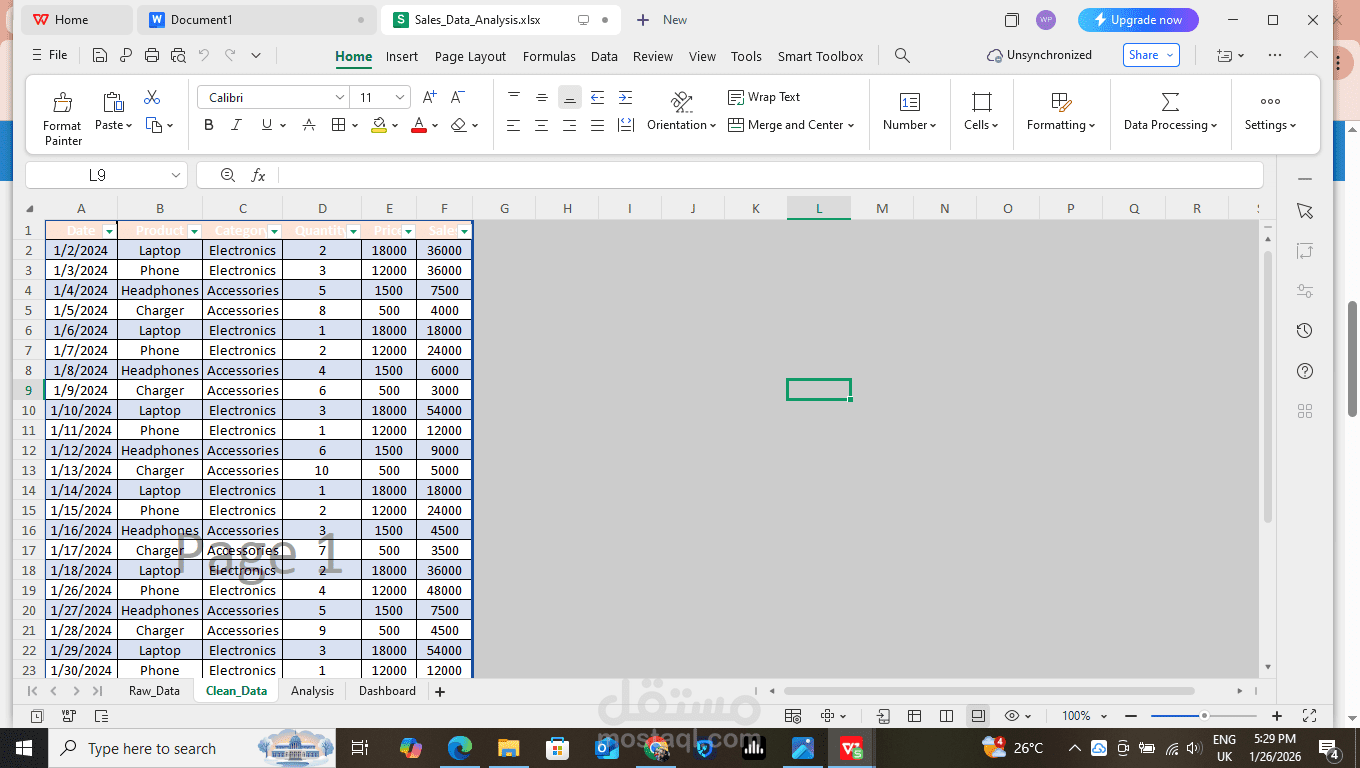Switch to normal view in status bar
Screen dimensions: 1360x768
point(914,716)
